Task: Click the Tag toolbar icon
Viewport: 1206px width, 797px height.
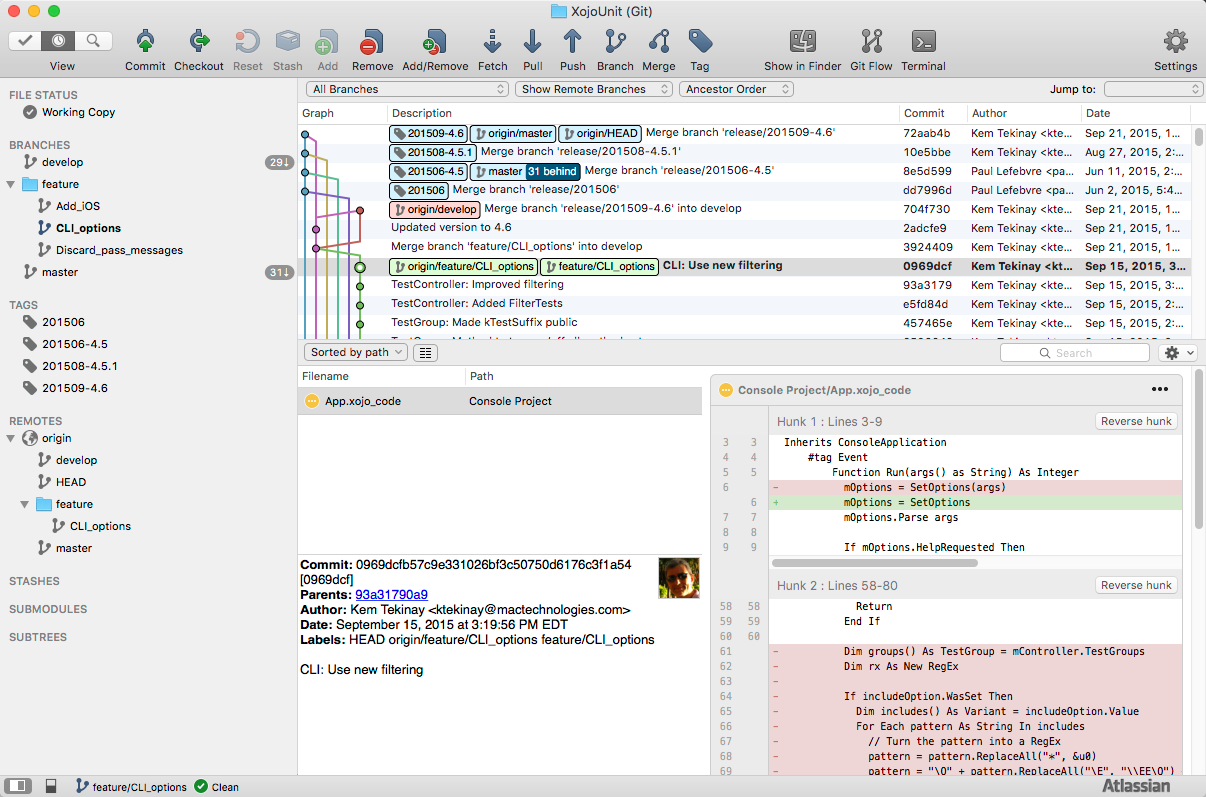Action: (700, 41)
